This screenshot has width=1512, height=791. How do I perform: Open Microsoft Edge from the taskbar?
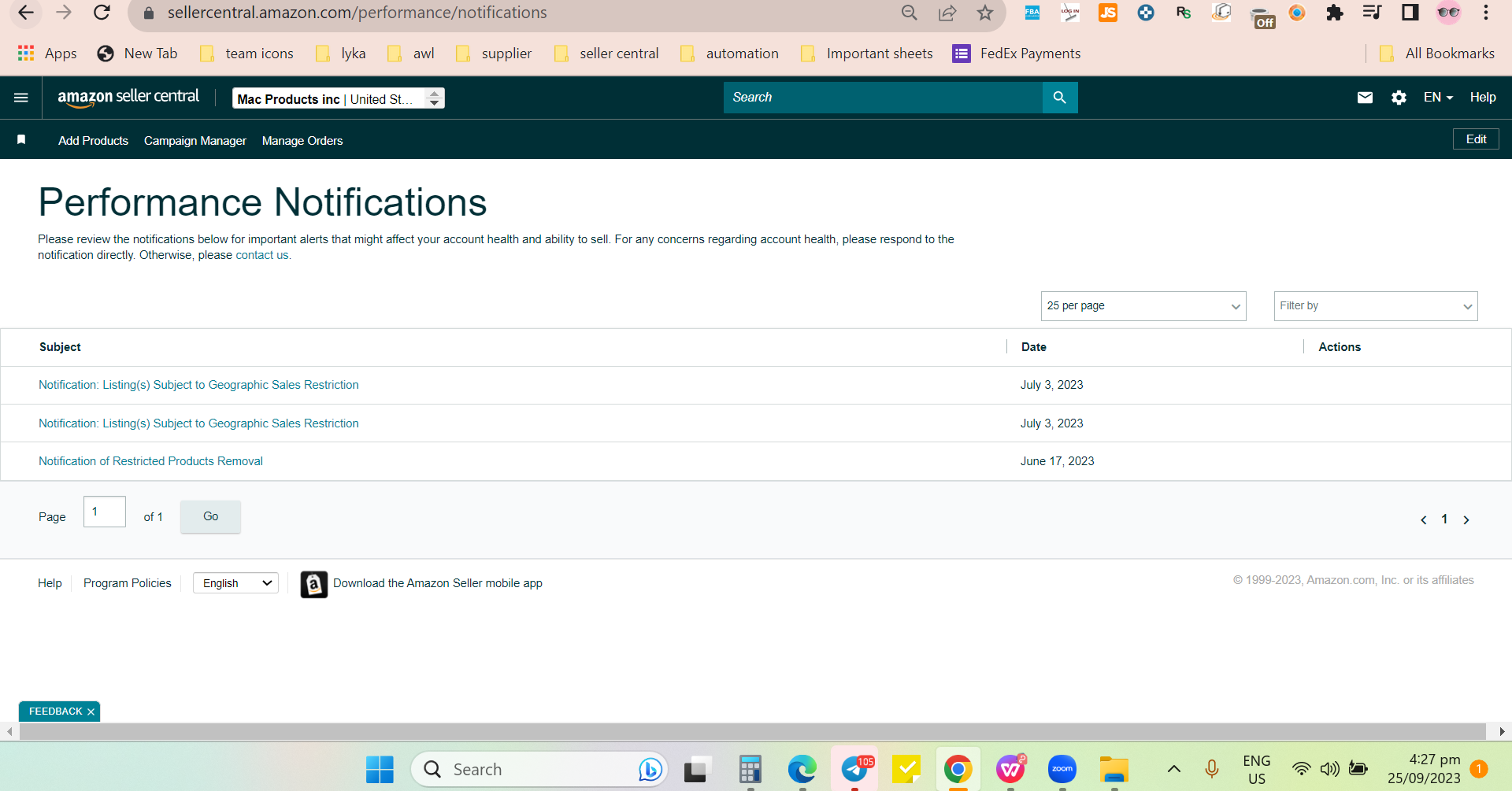pyautogui.click(x=802, y=770)
